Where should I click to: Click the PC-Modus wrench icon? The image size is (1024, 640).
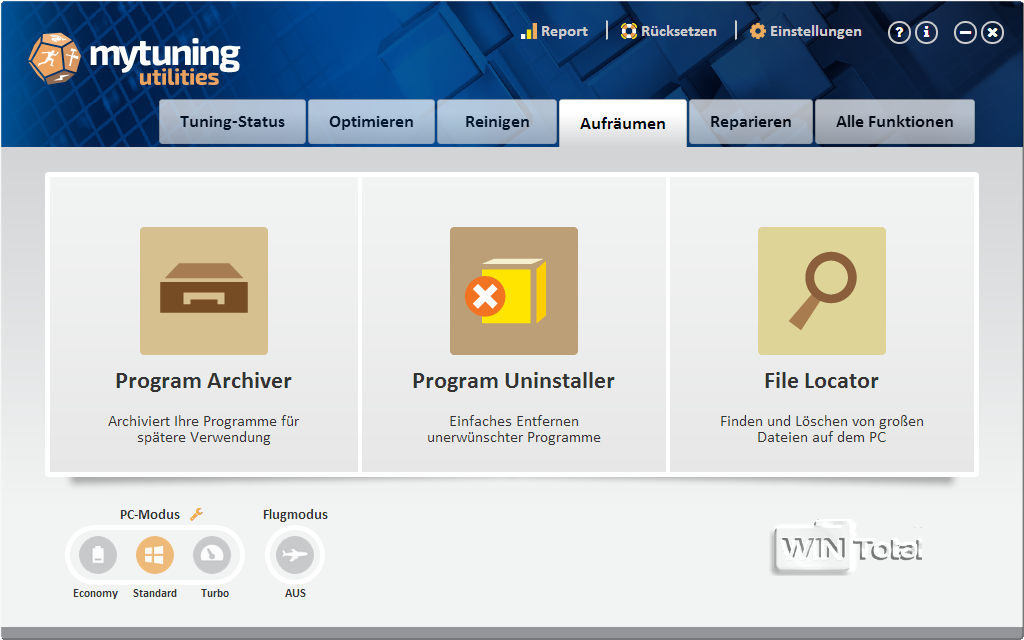point(197,515)
